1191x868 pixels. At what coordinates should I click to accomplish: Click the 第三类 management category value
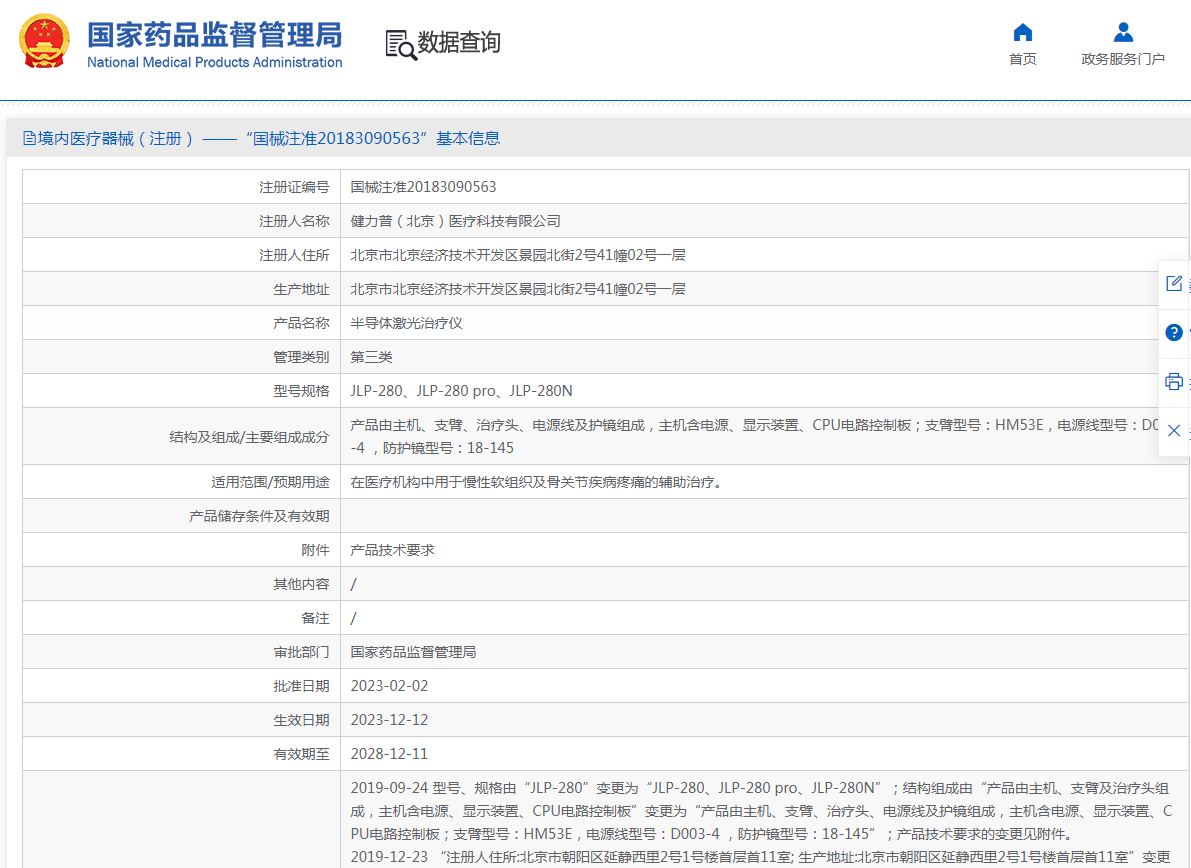tap(371, 357)
